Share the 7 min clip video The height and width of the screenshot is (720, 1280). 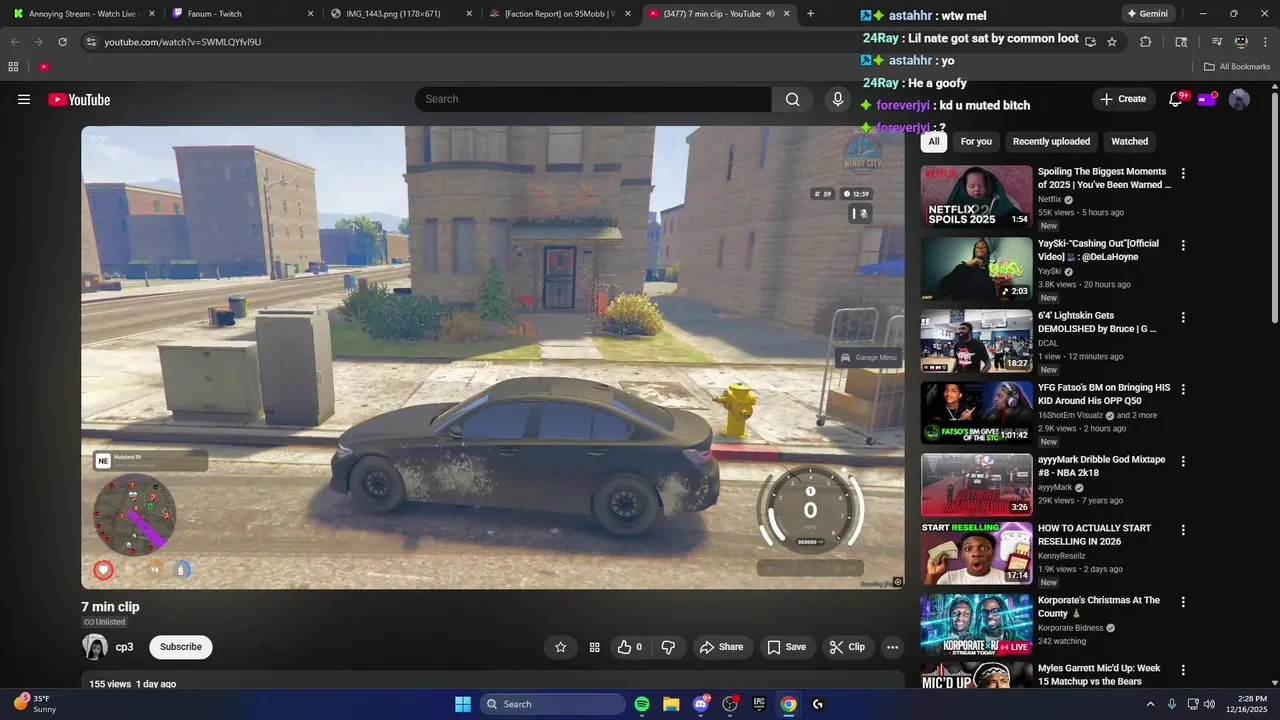(721, 647)
